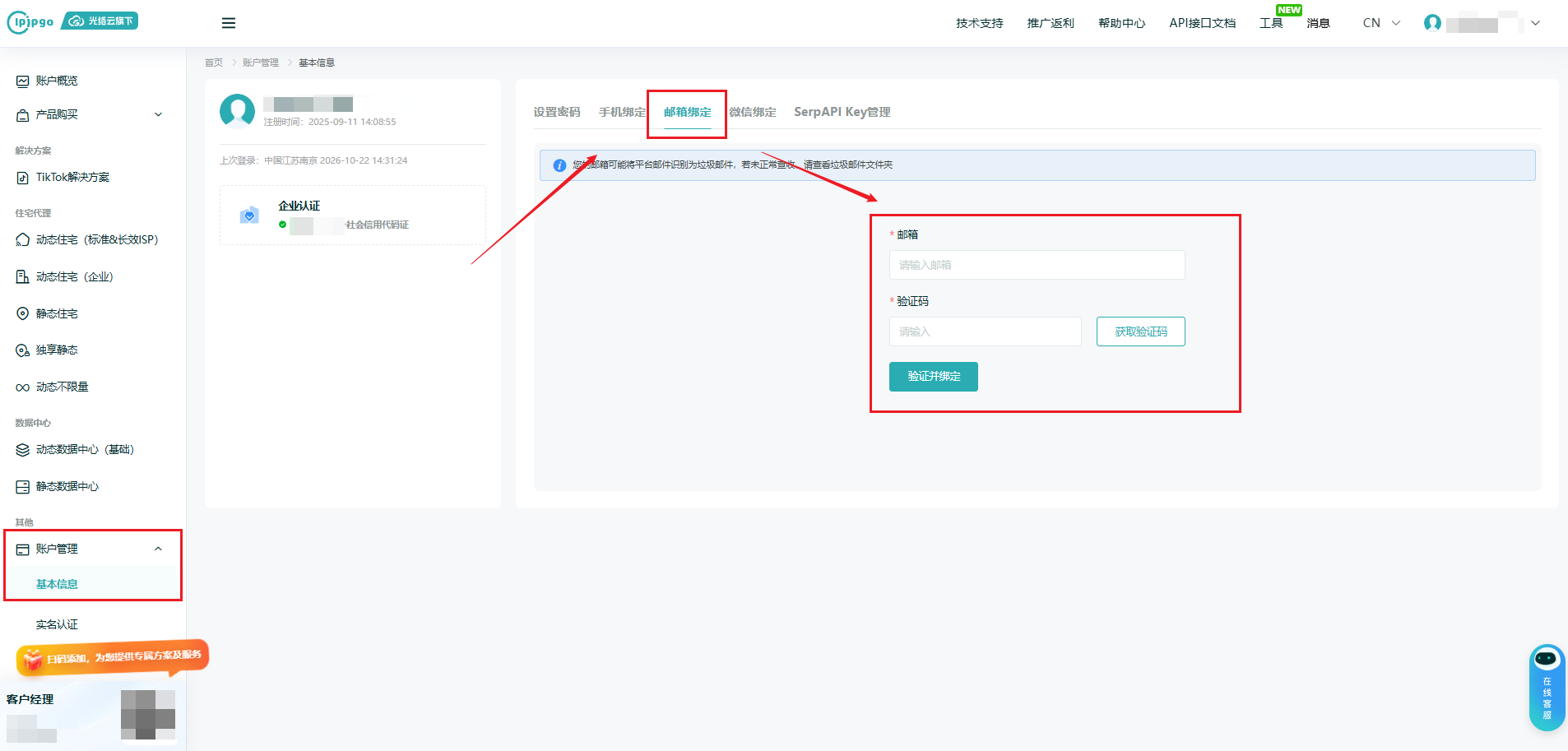1568x751 pixels.
Task: Open the 在线客服 chat widget
Action: tap(1547, 688)
